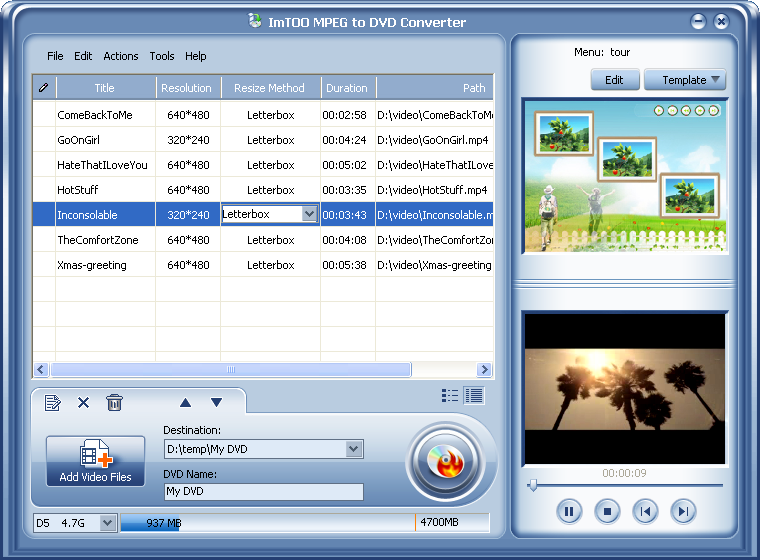The width and height of the screenshot is (760, 560).
Task: Click duration 00:02:58 of ComeBackToMe
Action: point(345,115)
